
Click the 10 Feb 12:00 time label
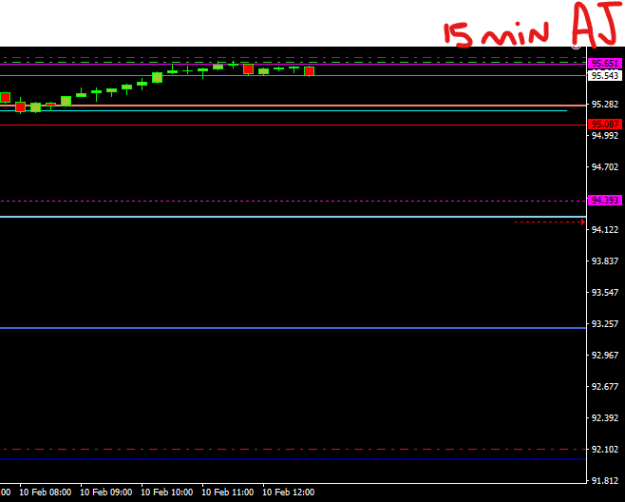pos(288,492)
